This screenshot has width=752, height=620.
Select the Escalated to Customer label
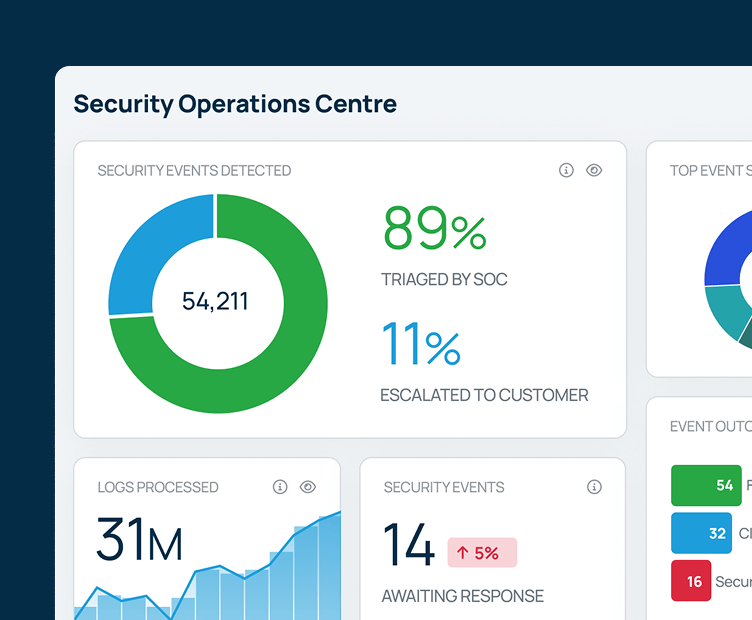[484, 395]
